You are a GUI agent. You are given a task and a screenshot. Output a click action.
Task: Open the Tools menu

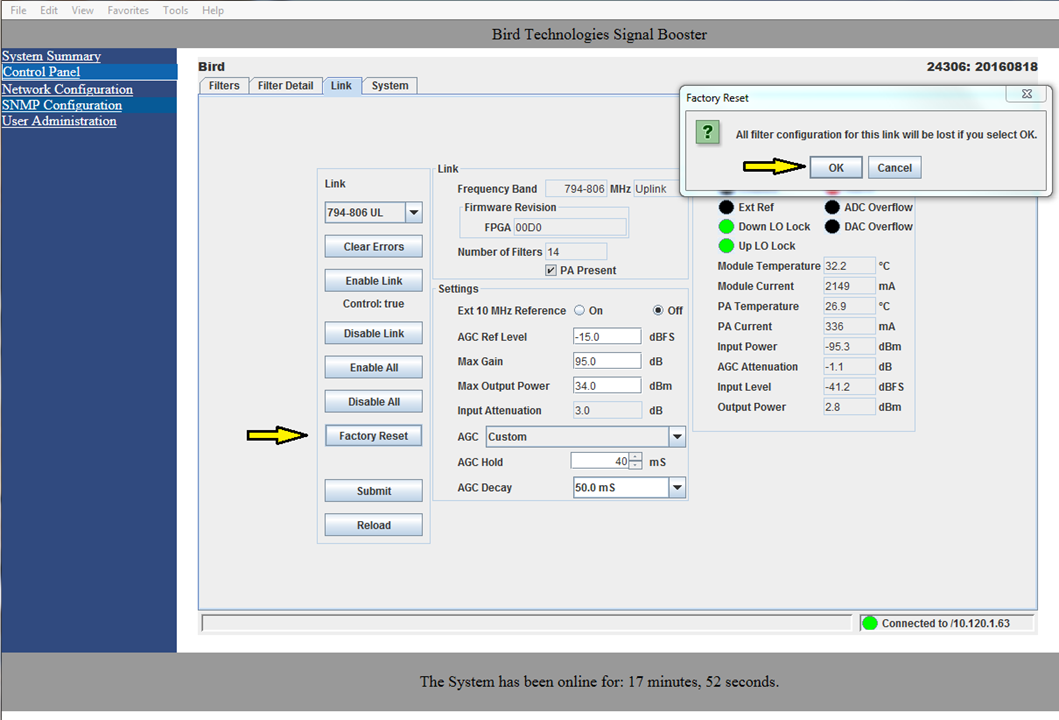[175, 10]
